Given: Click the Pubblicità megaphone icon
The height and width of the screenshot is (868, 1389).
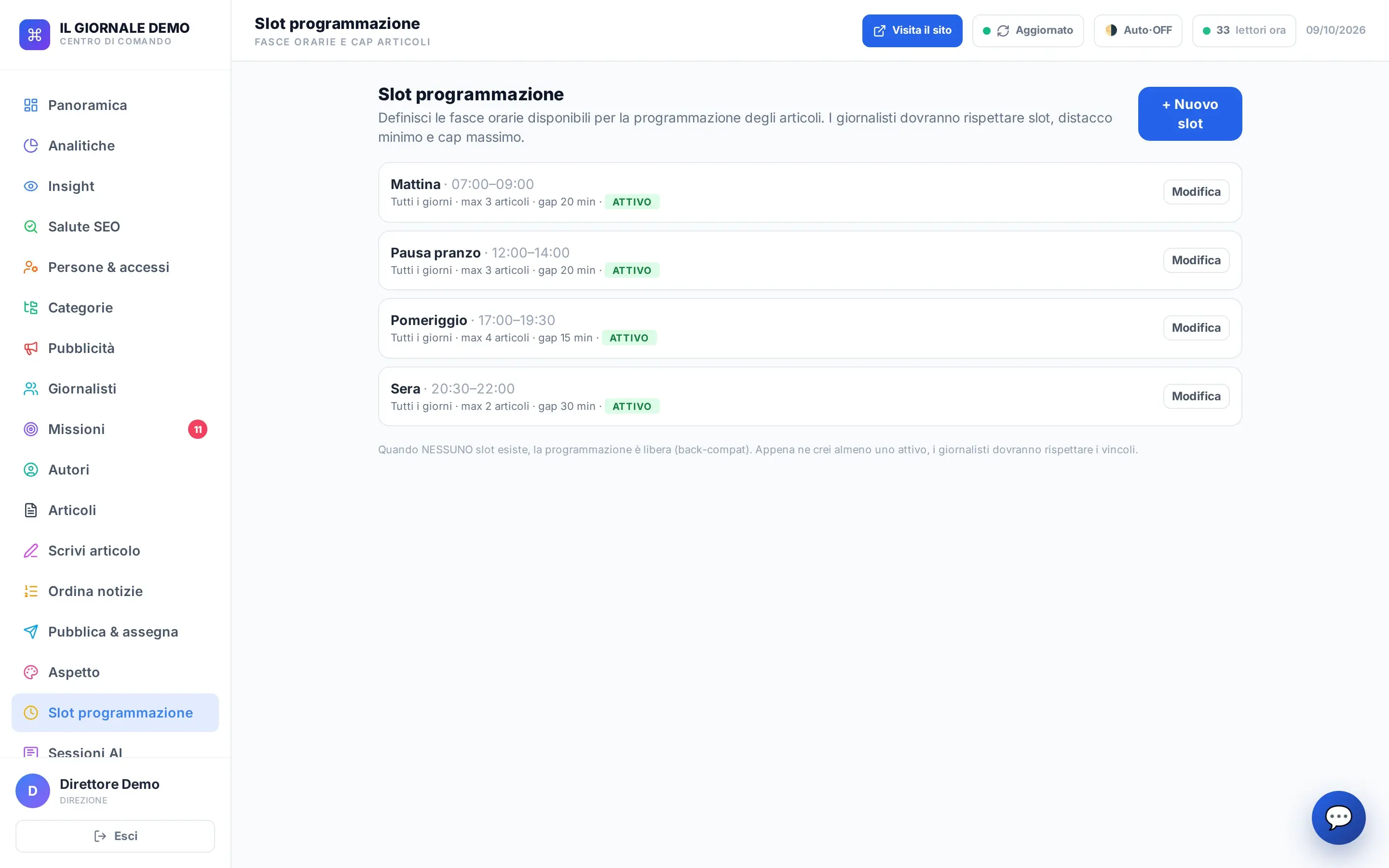Looking at the screenshot, I should click(x=31, y=348).
